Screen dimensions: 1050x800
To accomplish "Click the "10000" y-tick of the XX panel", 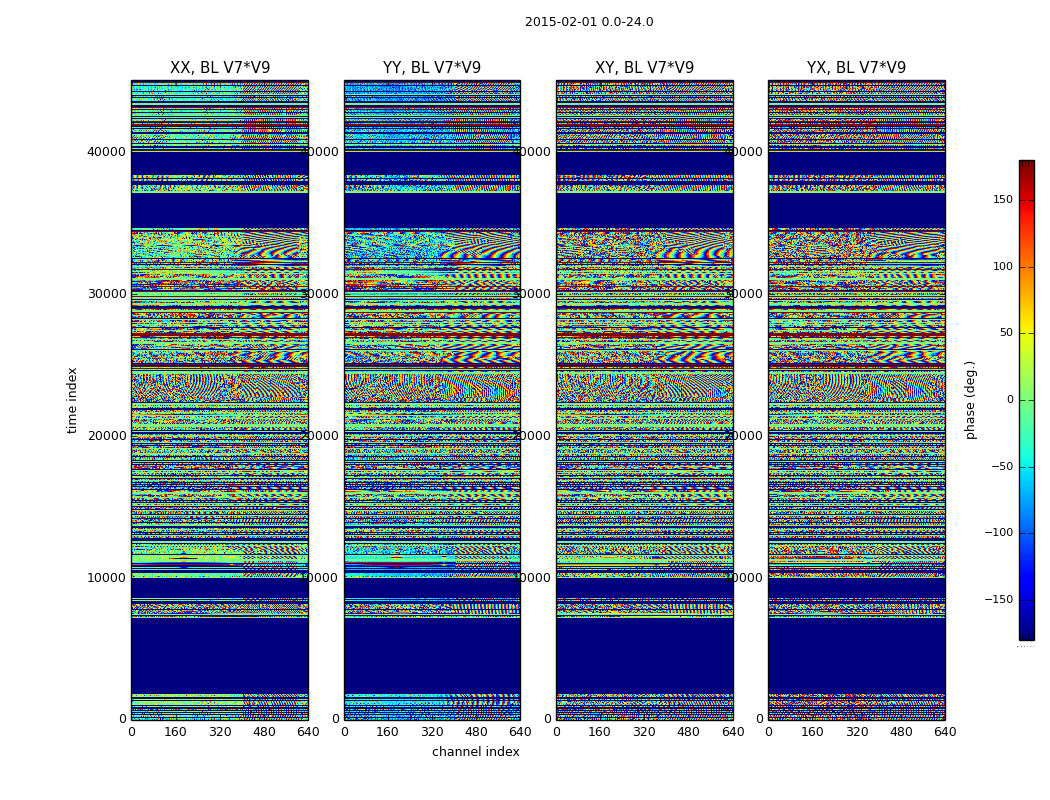I will [x=107, y=577].
